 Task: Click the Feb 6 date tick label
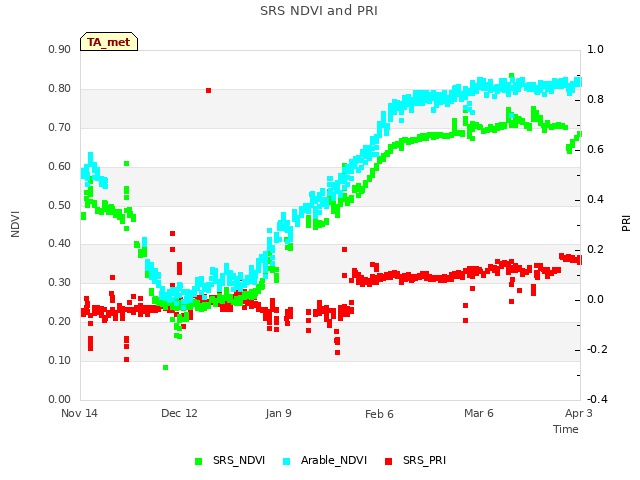pos(379,414)
